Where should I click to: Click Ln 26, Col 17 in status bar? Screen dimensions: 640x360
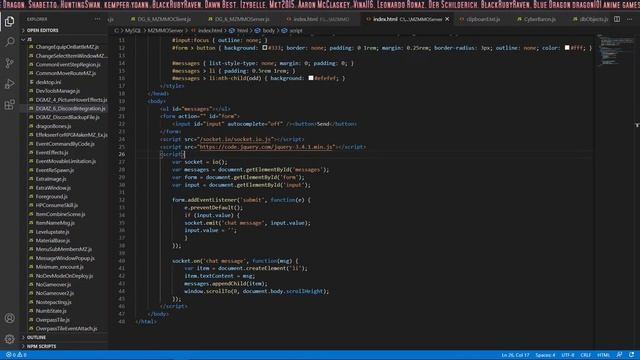tap(515, 355)
